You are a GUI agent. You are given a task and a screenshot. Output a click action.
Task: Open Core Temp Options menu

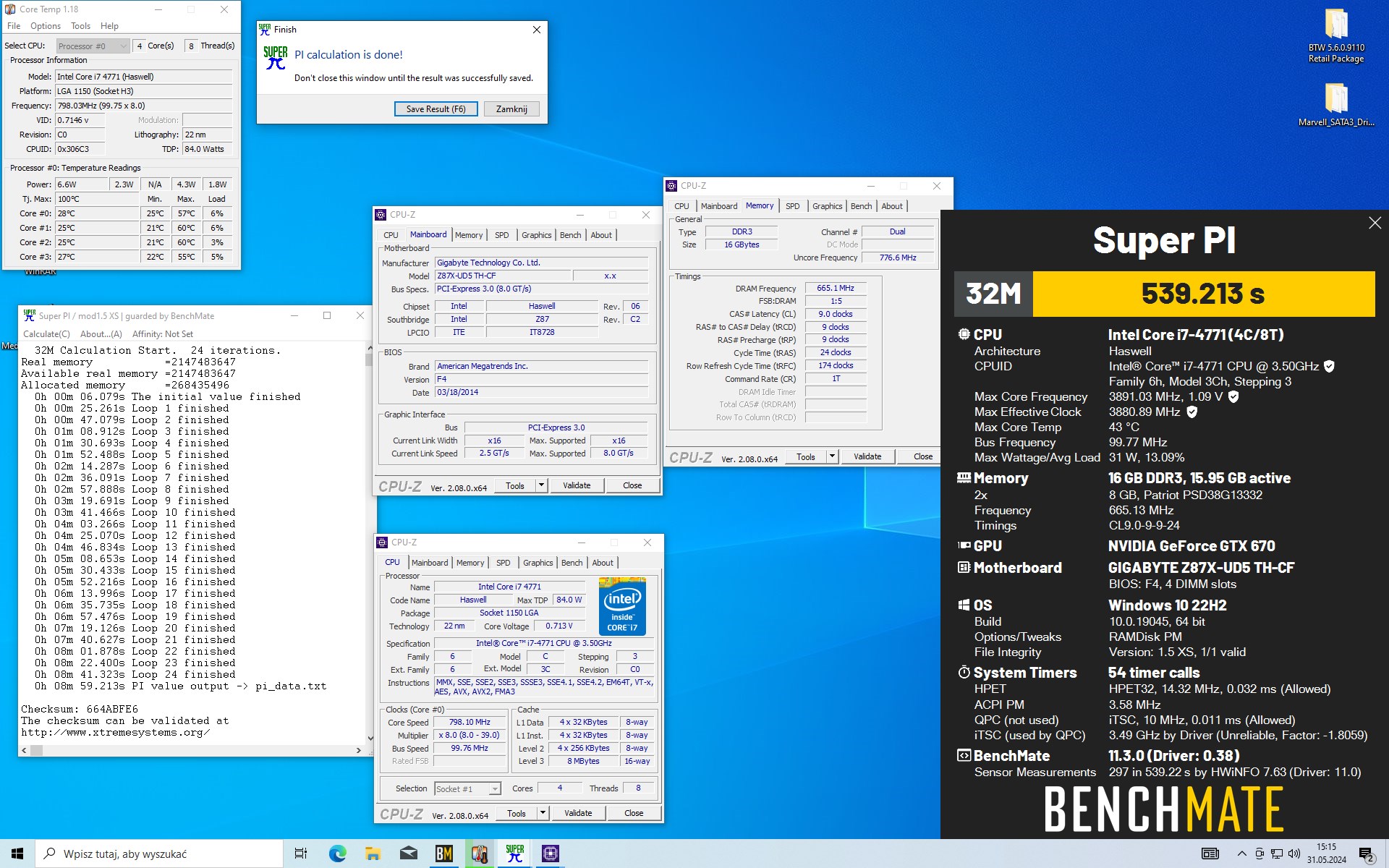46,26
